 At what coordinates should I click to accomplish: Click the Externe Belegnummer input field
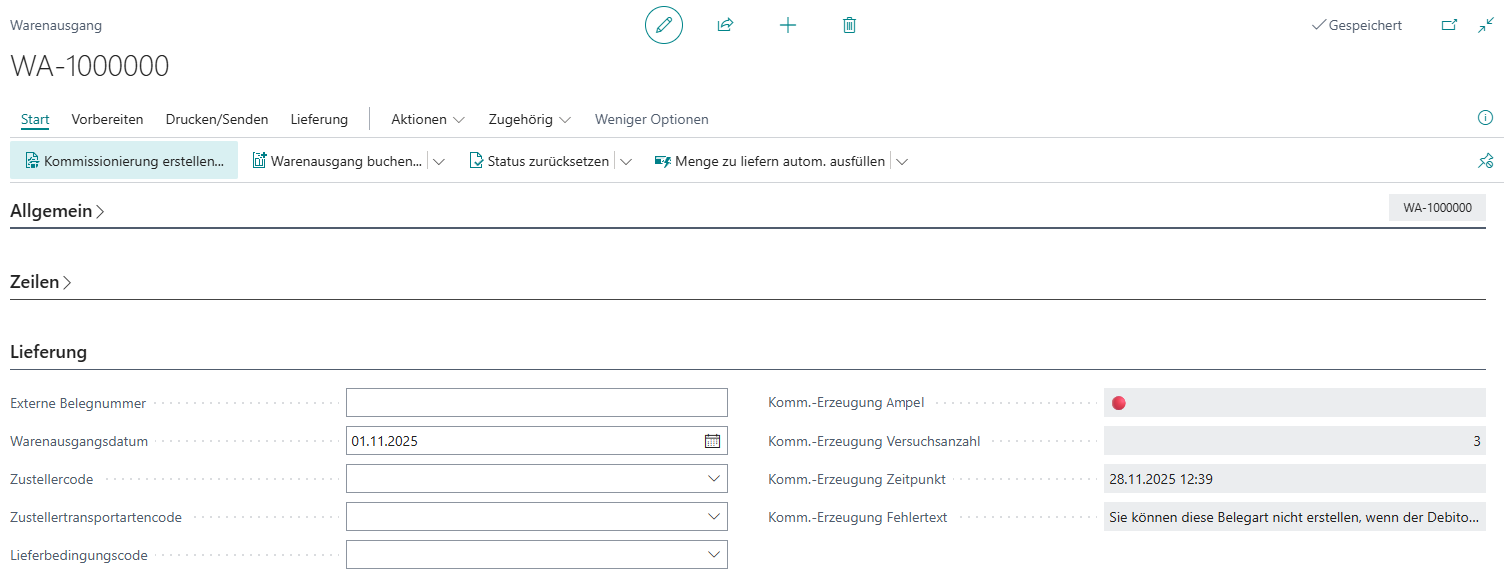click(536, 403)
